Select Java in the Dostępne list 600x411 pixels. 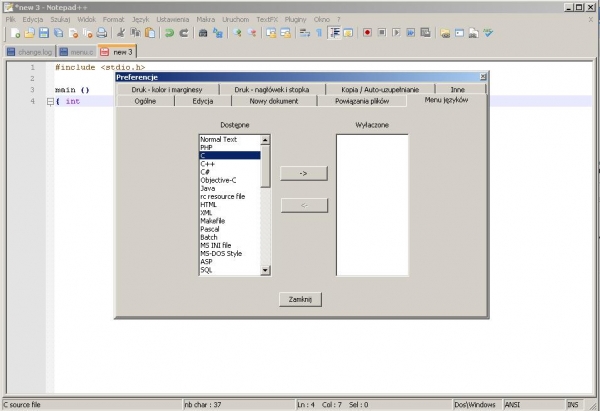pyautogui.click(x=208, y=188)
